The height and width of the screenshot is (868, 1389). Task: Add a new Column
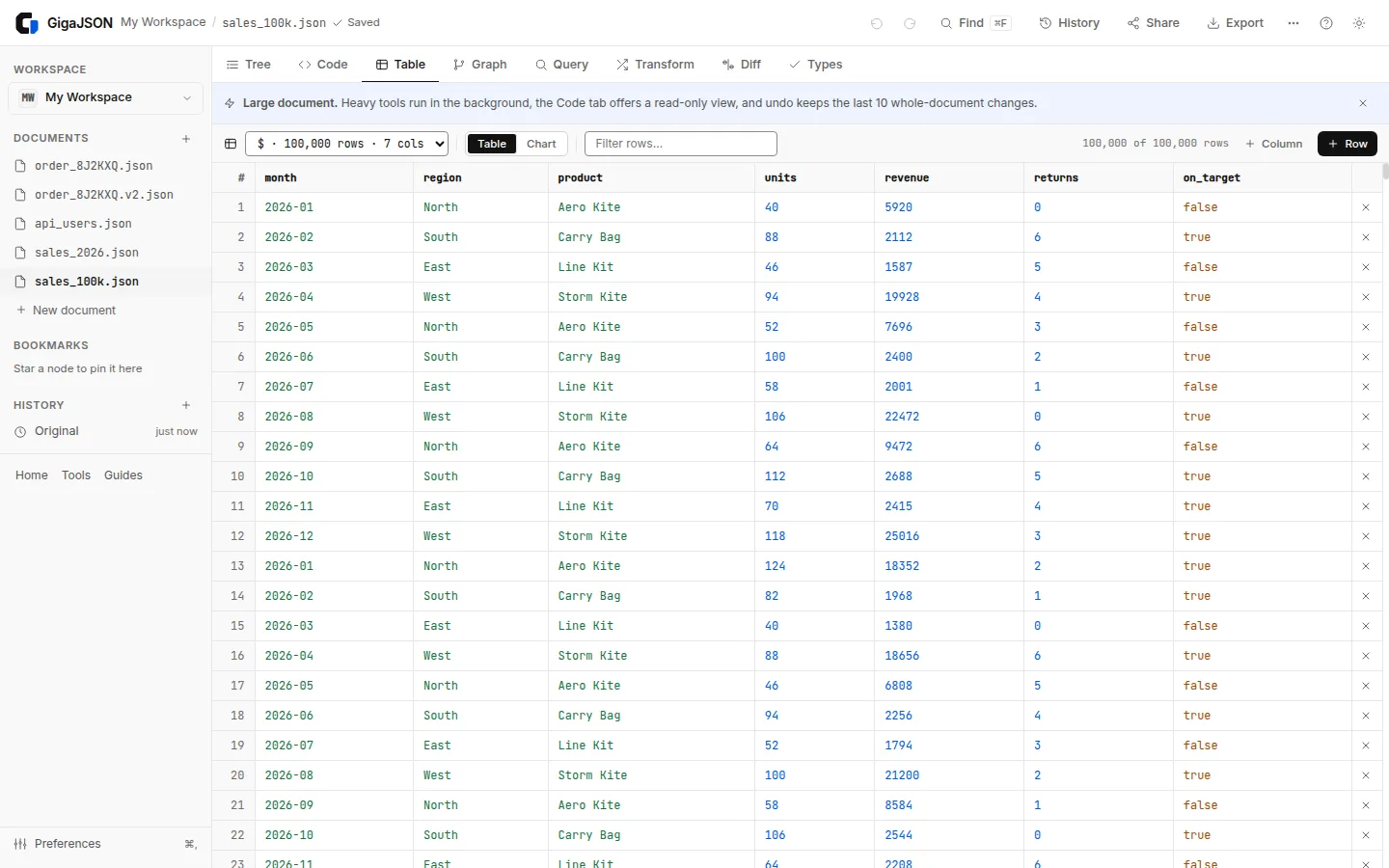(x=1274, y=144)
